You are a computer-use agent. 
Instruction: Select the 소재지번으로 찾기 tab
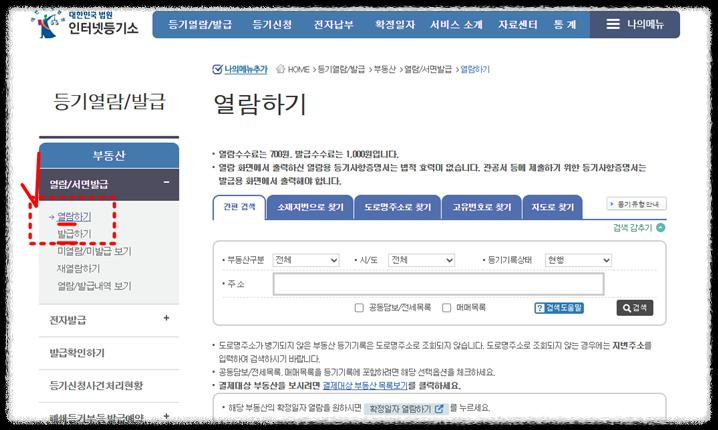[310, 207]
